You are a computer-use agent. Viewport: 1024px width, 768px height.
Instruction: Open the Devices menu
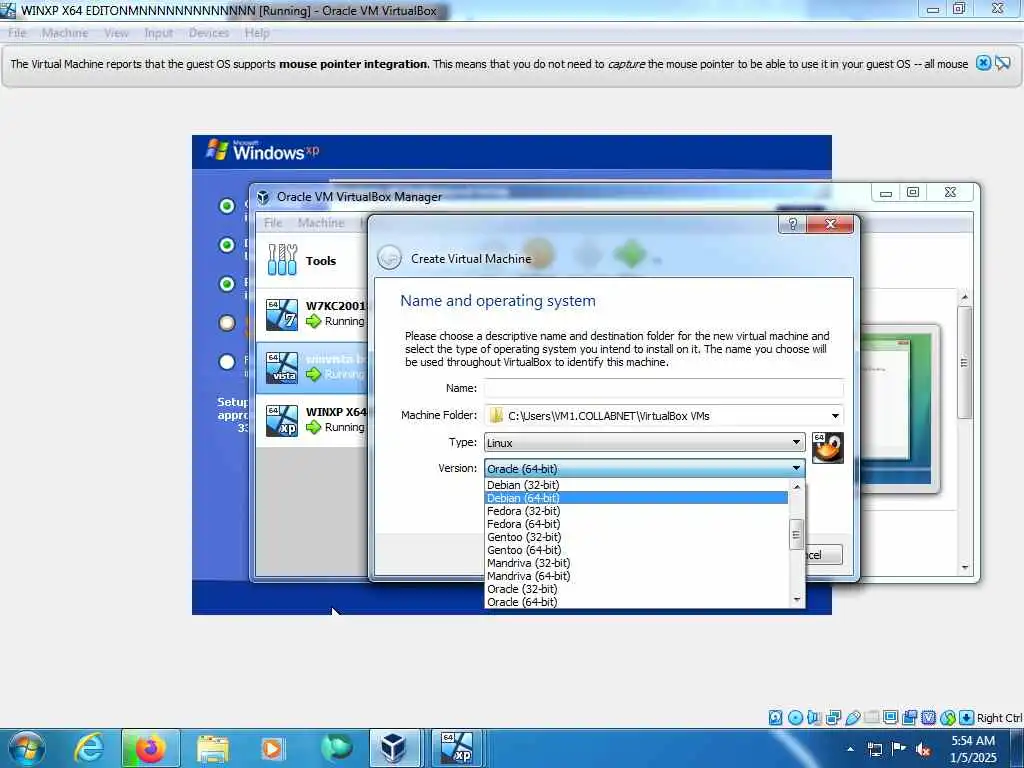(209, 33)
